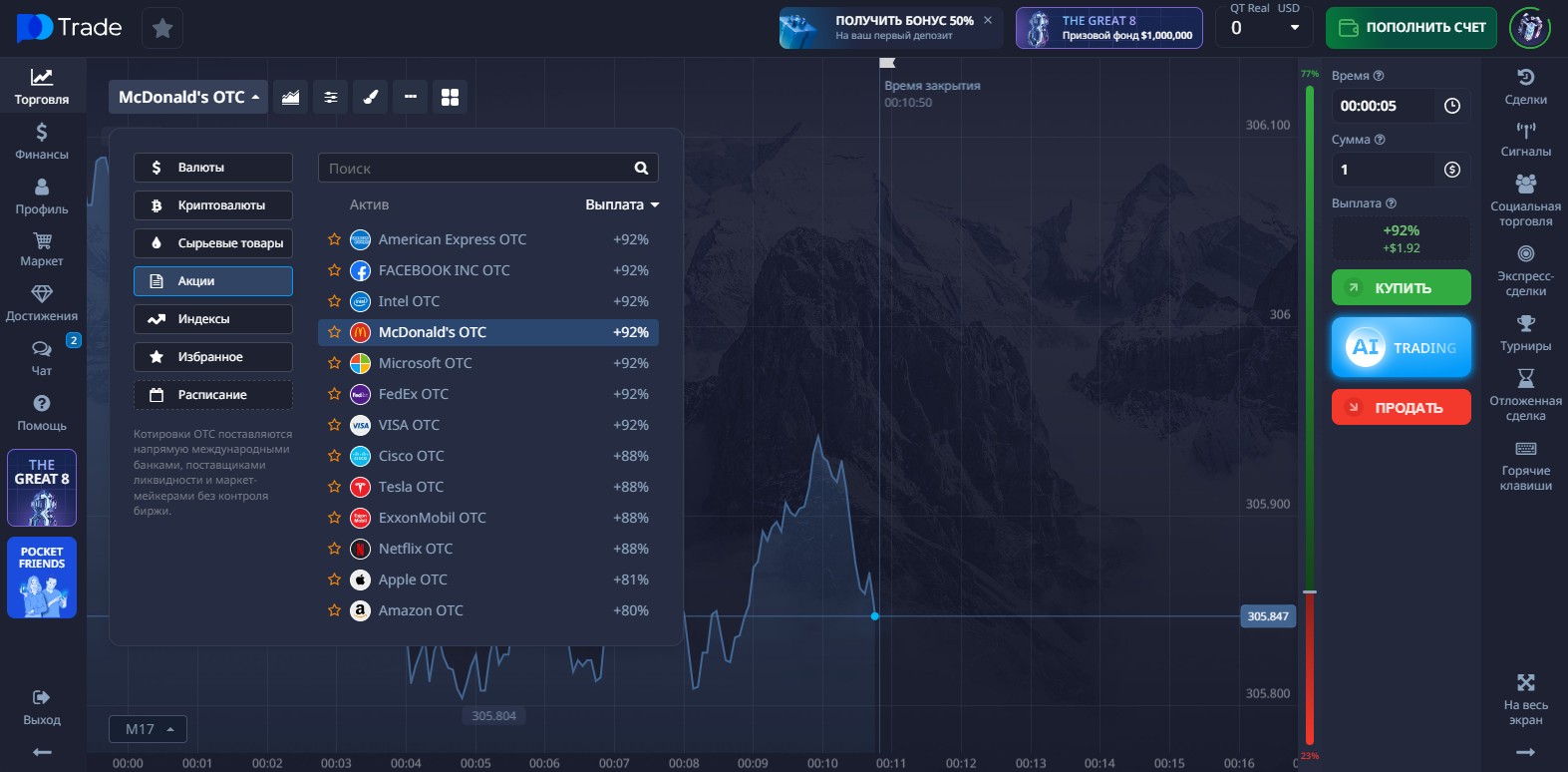Image resolution: width=1568 pixels, height=772 pixels.
Task: Open Отложенная сделка panel
Action: [1525, 395]
